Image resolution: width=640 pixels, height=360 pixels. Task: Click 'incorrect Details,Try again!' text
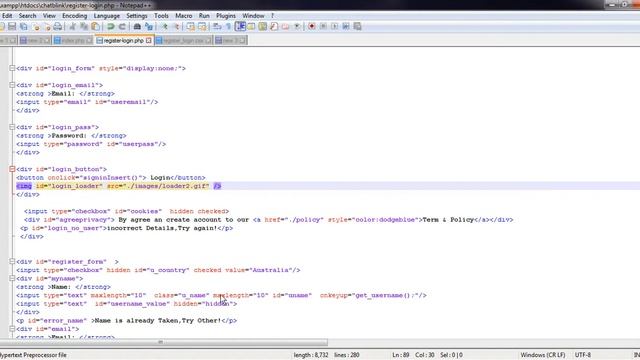[x=162, y=228]
